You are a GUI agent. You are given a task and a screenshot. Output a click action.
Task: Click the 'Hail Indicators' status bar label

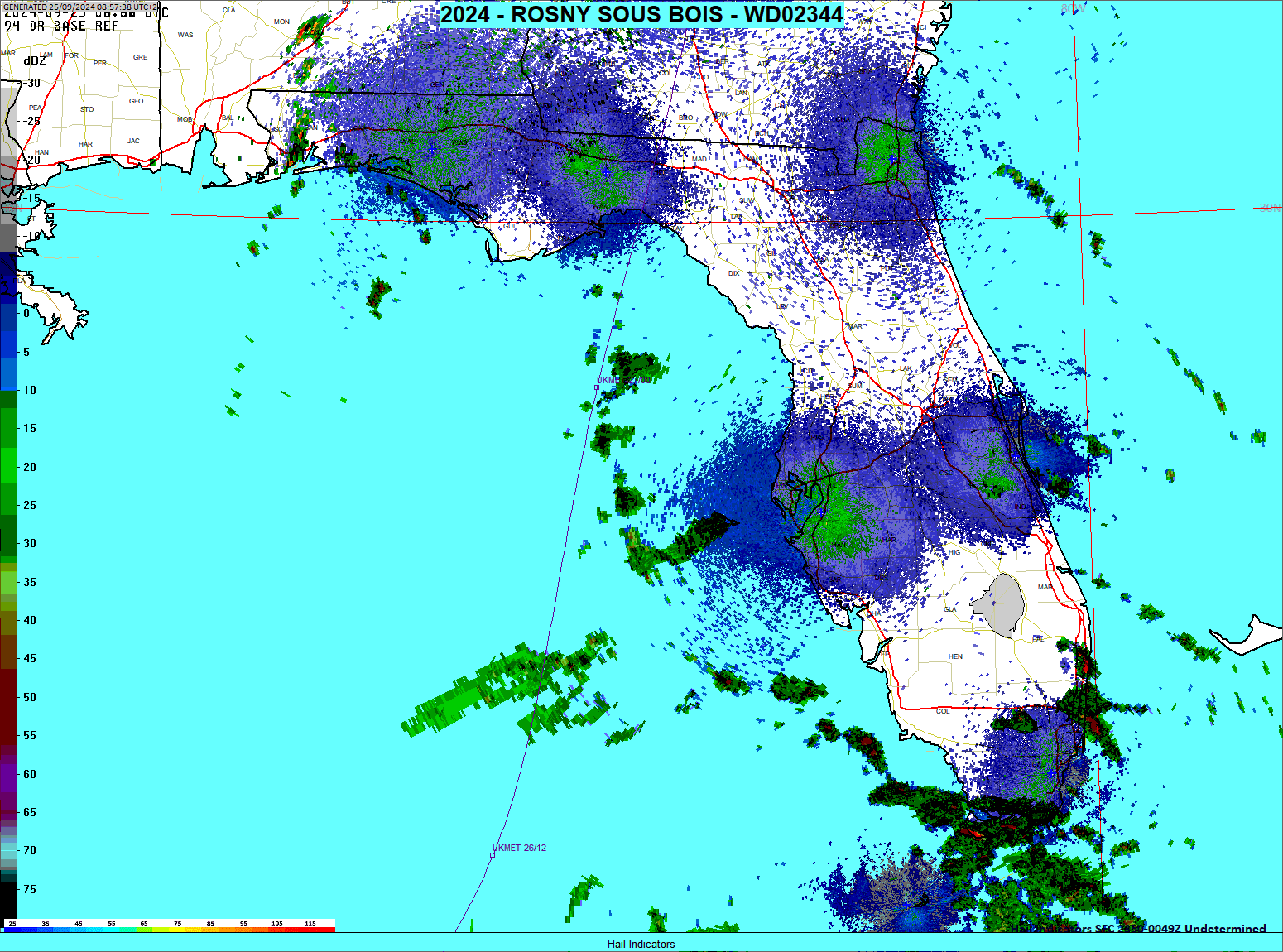641,944
